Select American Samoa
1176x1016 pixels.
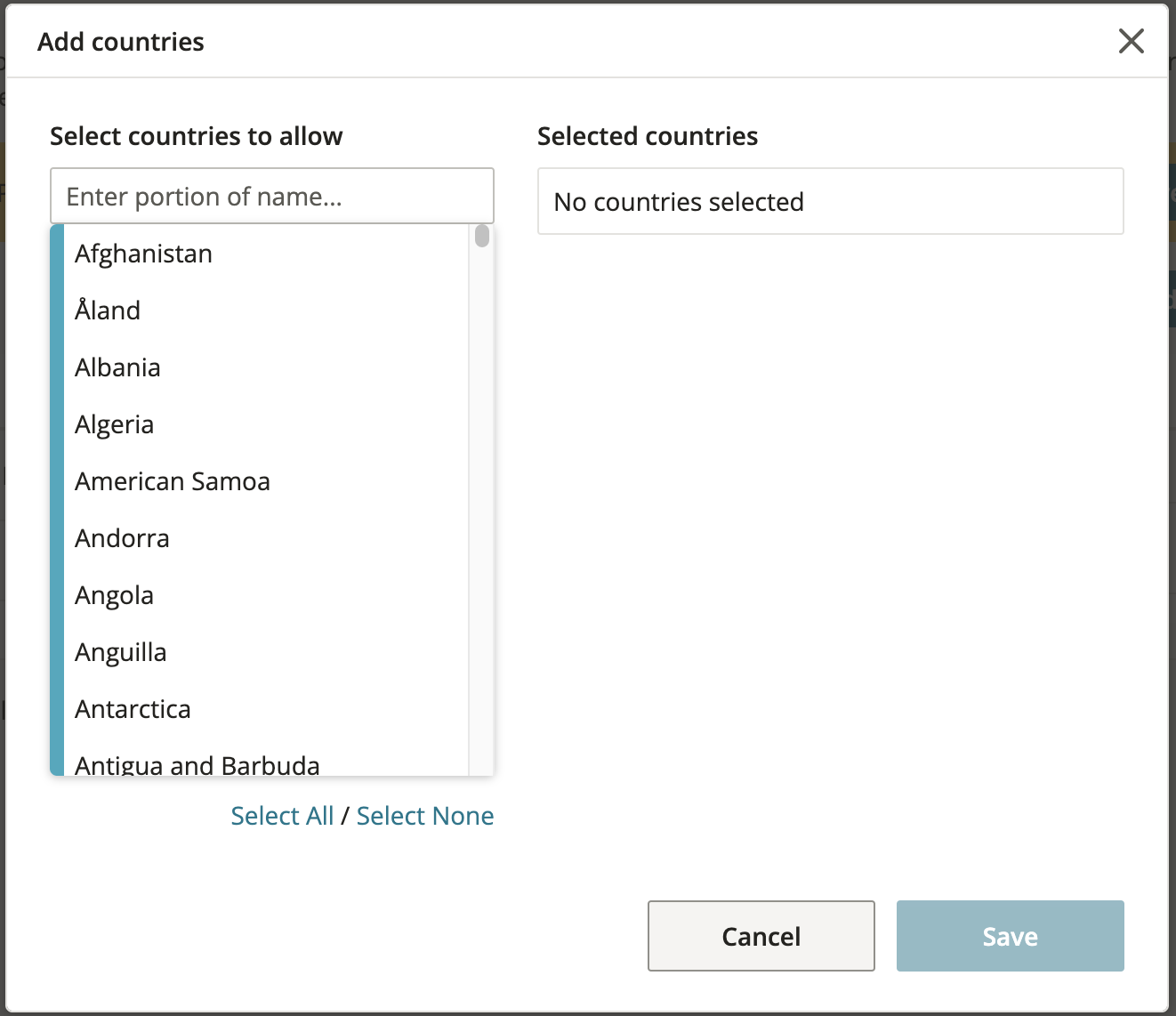tap(265, 481)
